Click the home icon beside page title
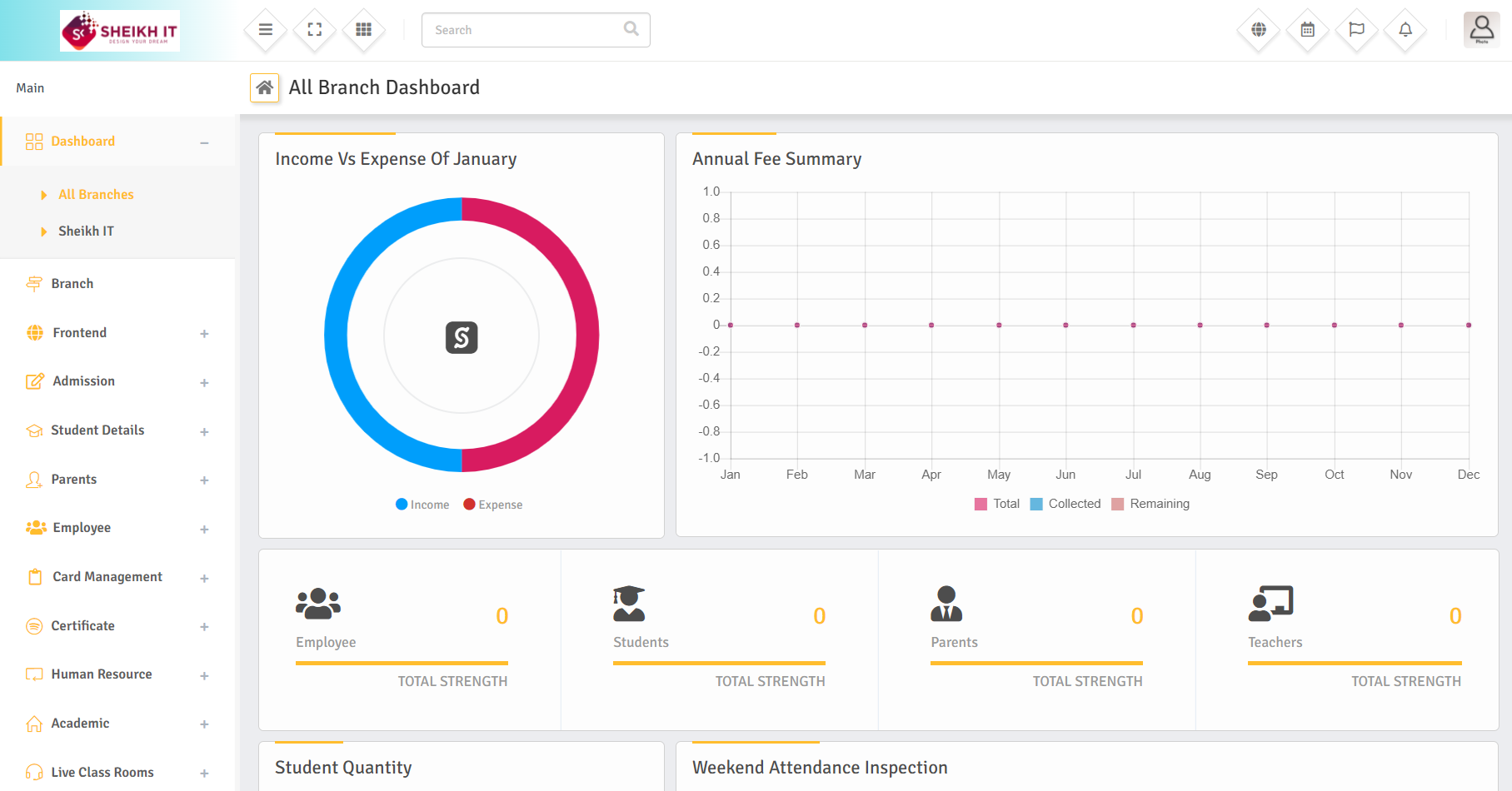Viewport: 1512px width, 791px height. (265, 87)
